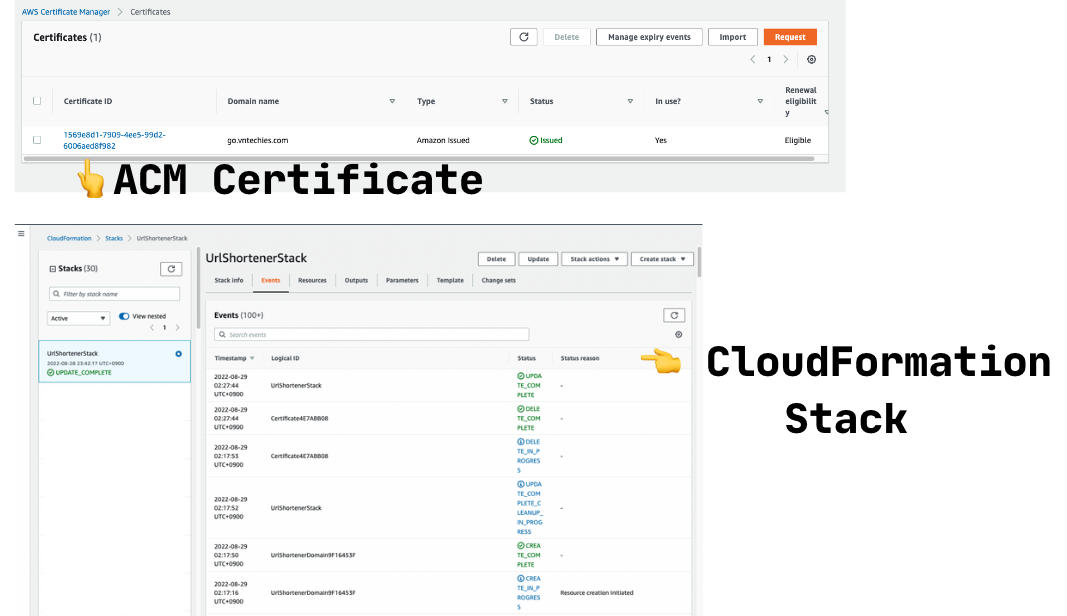This screenshot has height=616, width=1067.
Task: Refresh the Certificates list
Action: [524, 37]
